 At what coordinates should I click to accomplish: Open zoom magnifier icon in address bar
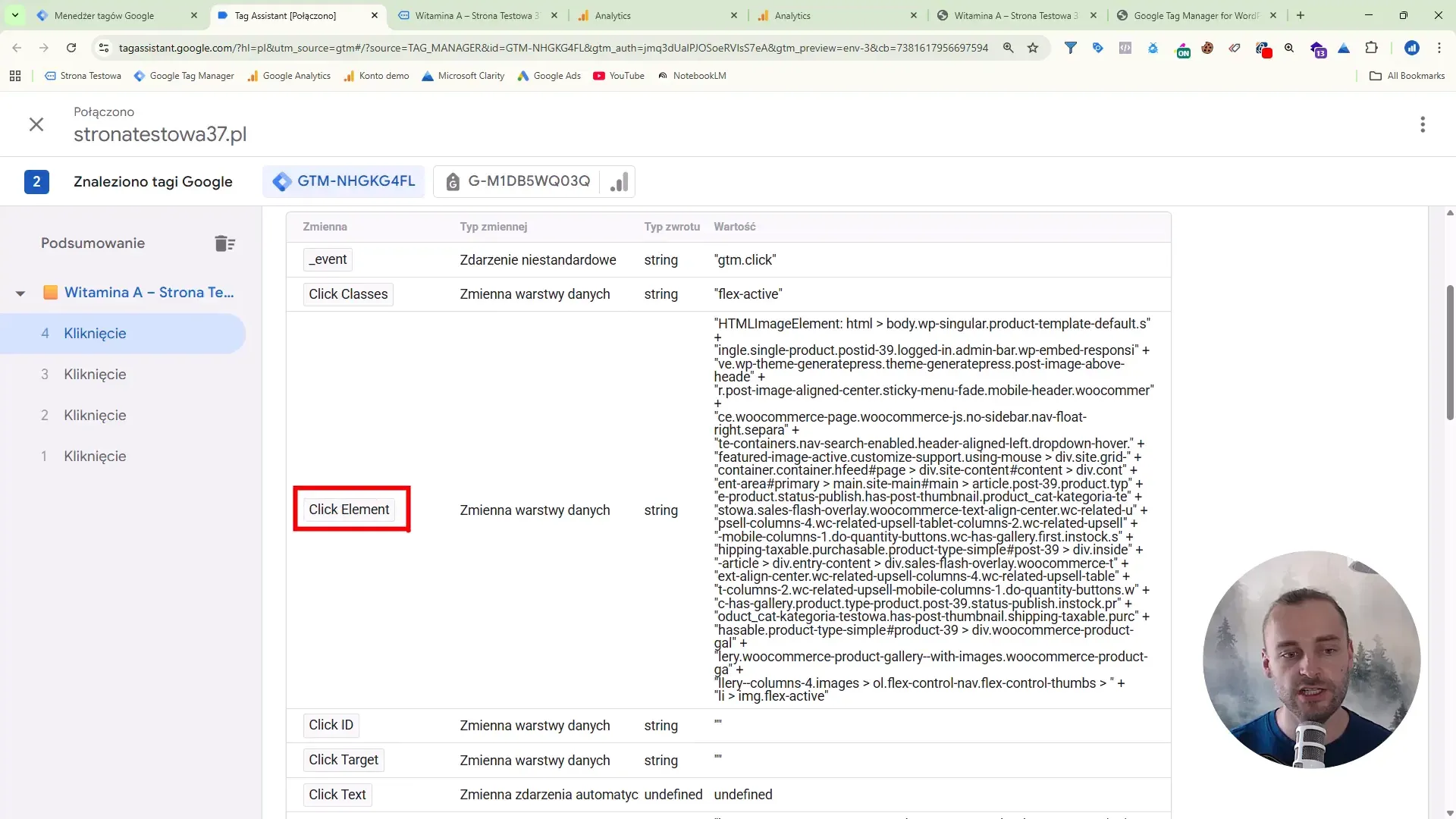1008,48
